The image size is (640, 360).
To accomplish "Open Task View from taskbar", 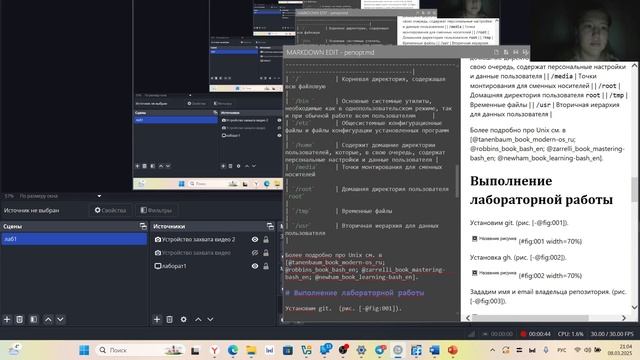I will pyautogui.click(x=195, y=350).
